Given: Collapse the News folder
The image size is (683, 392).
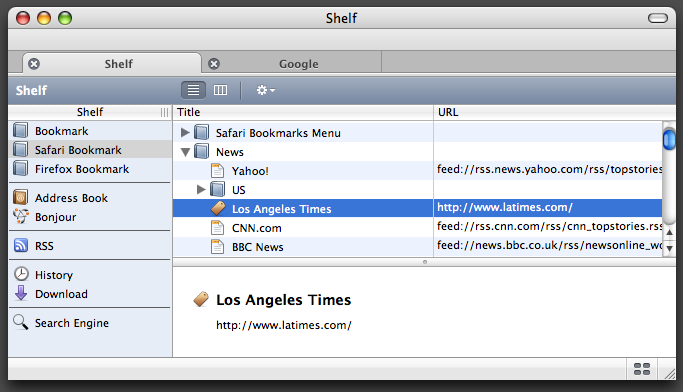Looking at the screenshot, I should [185, 152].
